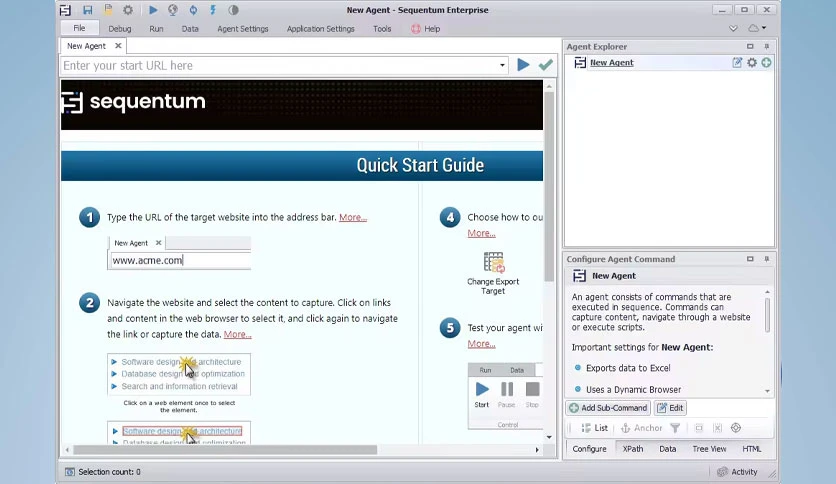The height and width of the screenshot is (484, 836).
Task: Click the green plus icon on the New Agent row
Action: coord(766,62)
